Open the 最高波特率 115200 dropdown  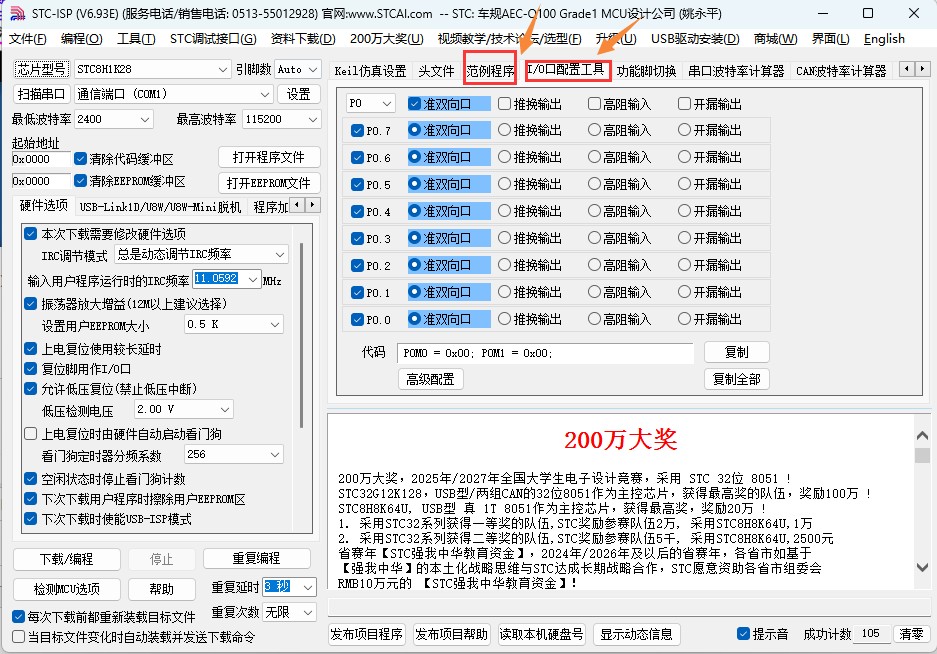(x=313, y=119)
